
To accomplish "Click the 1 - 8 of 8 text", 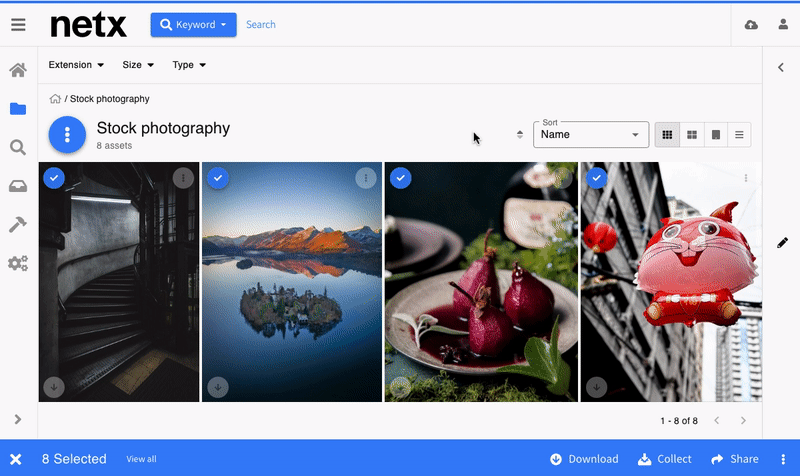I will pyautogui.click(x=679, y=421).
